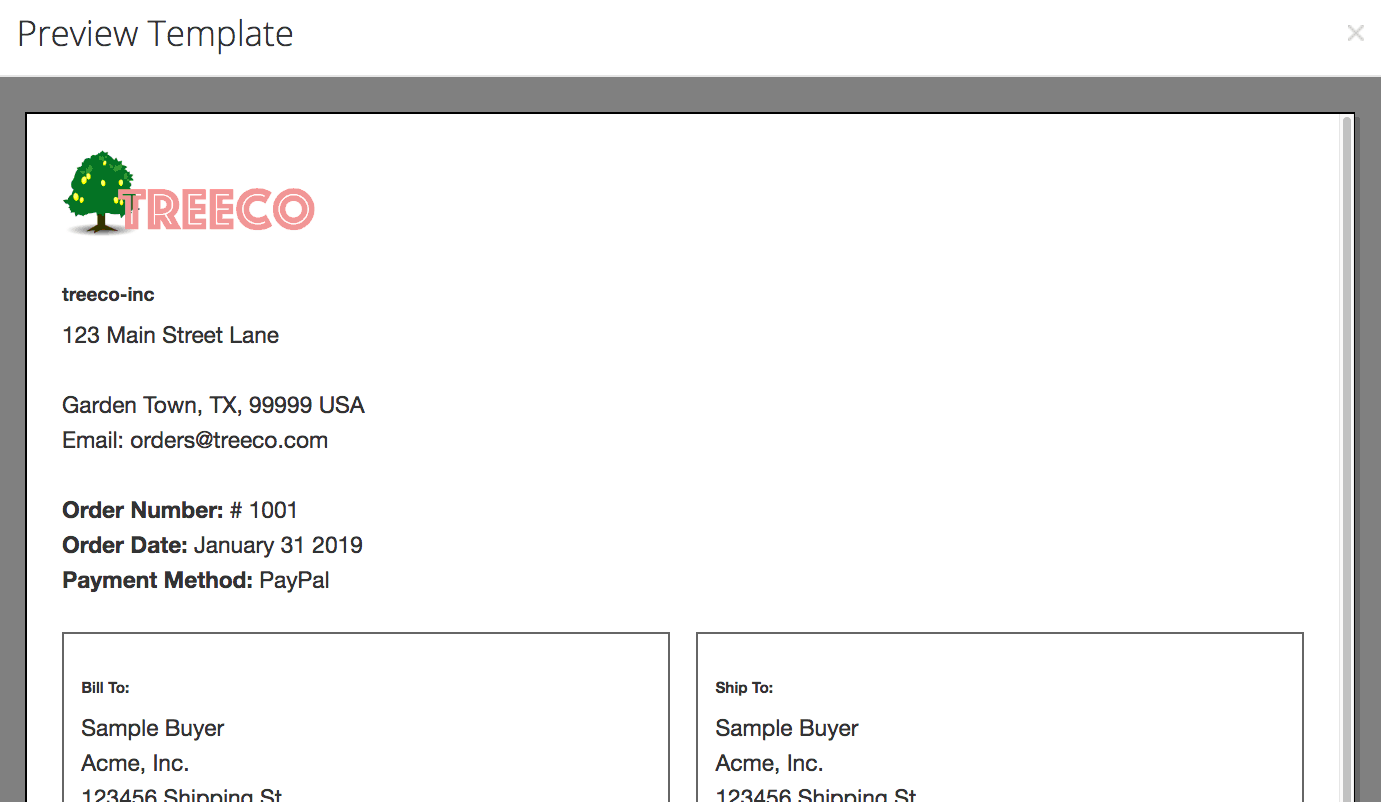Click the Payment Method PayPal line
The width and height of the screenshot is (1381, 802).
(x=196, y=580)
